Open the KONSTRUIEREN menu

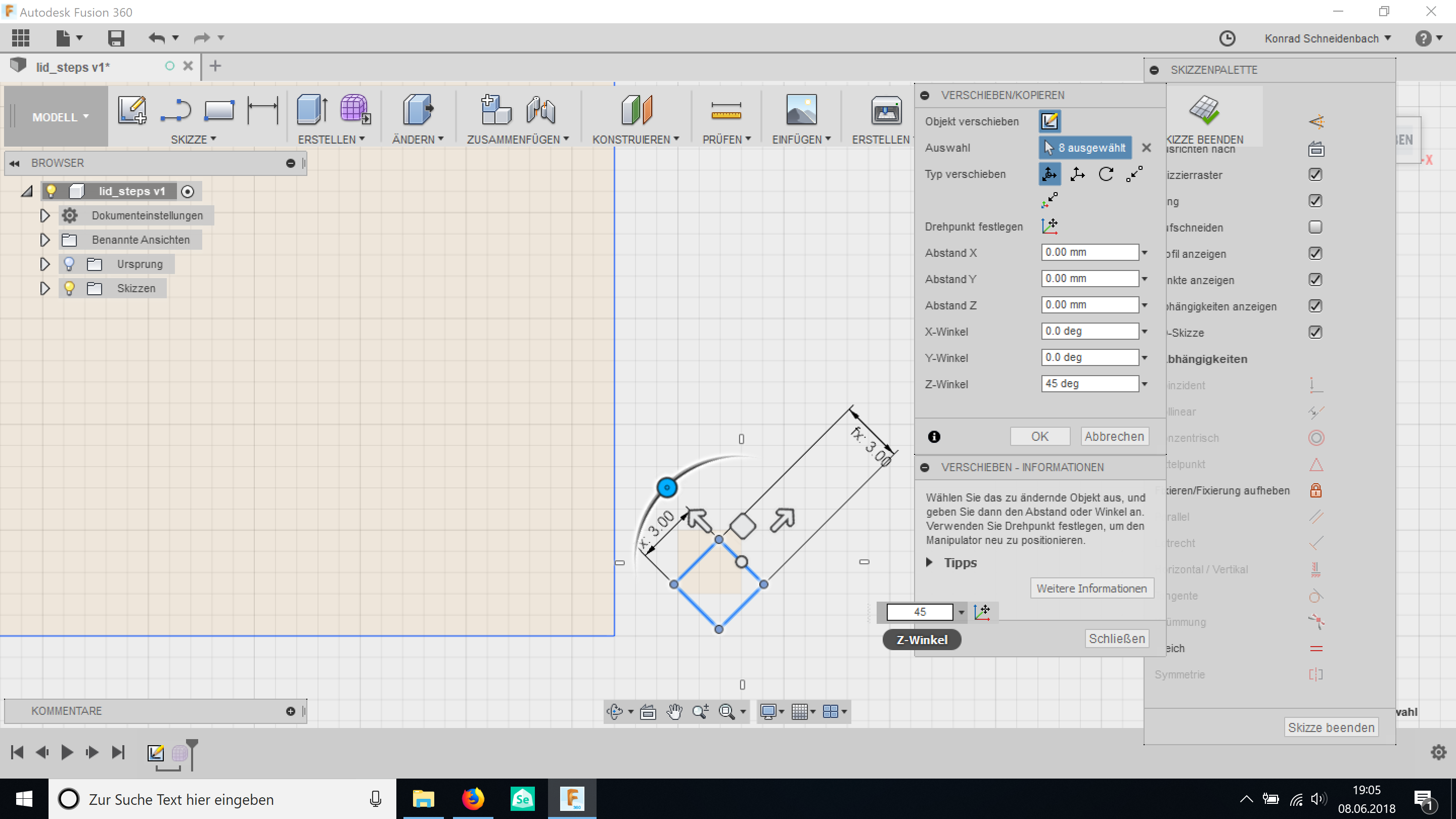tap(635, 139)
